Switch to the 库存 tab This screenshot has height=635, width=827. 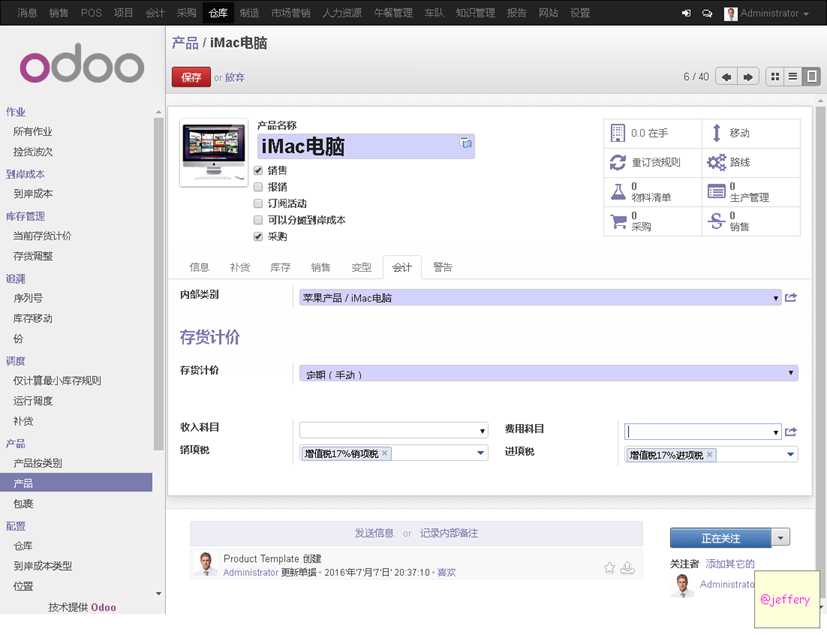click(x=280, y=267)
